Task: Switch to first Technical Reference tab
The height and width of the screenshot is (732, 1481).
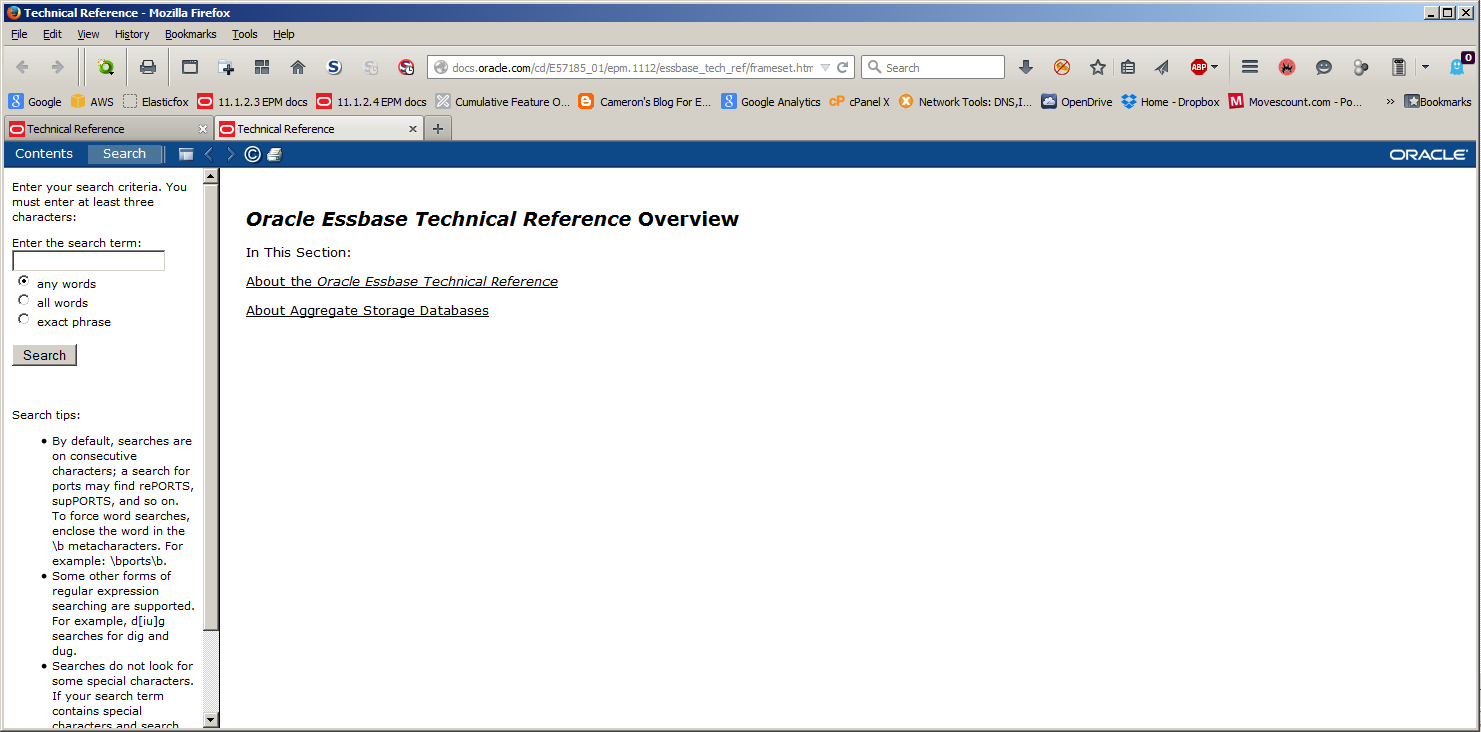Action: 108,129
